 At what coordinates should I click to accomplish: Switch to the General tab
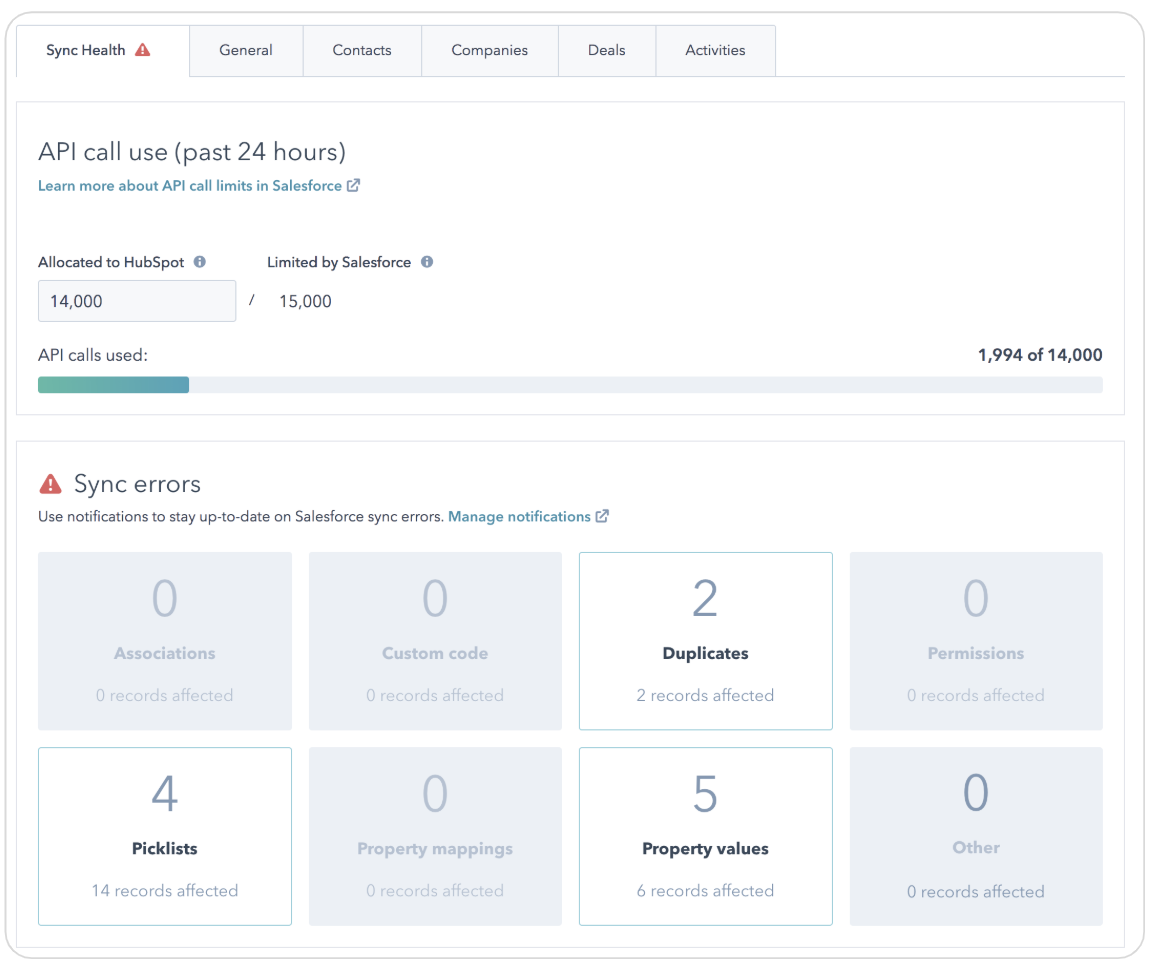click(x=246, y=50)
